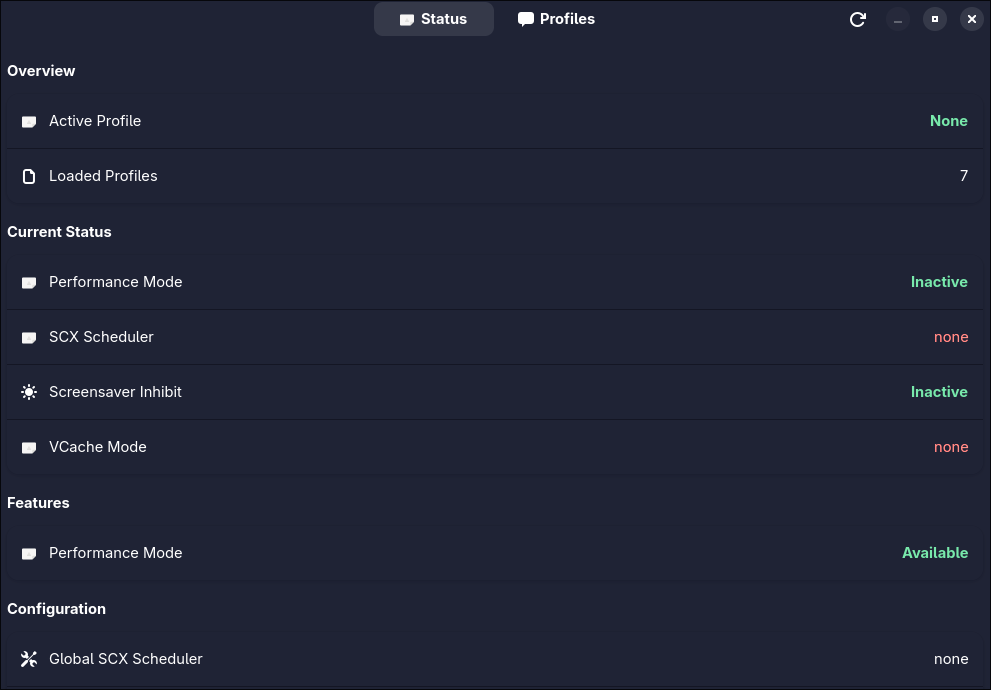Click the Global SCX Scheduler none value
Screen dimensions: 991x690
tap(951, 659)
